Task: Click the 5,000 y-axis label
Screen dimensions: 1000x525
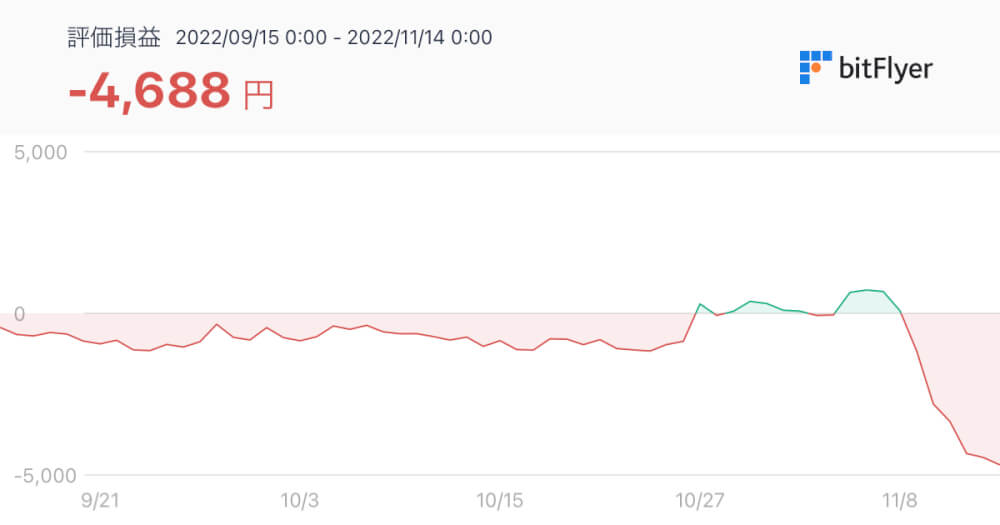Action: click(x=40, y=153)
